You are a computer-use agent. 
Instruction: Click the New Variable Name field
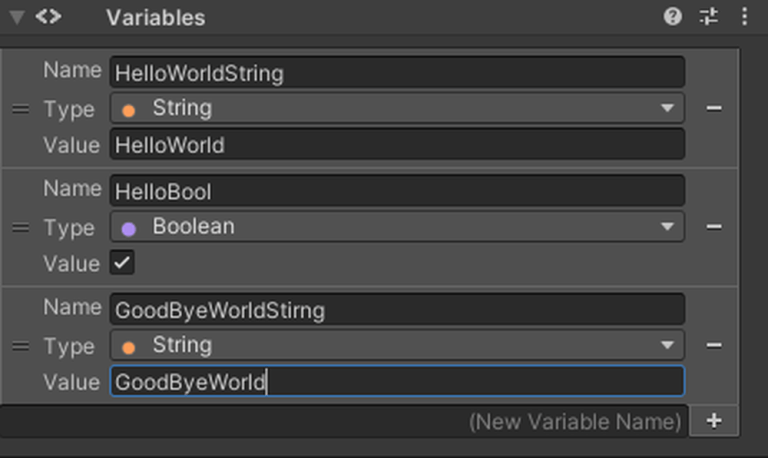point(344,421)
